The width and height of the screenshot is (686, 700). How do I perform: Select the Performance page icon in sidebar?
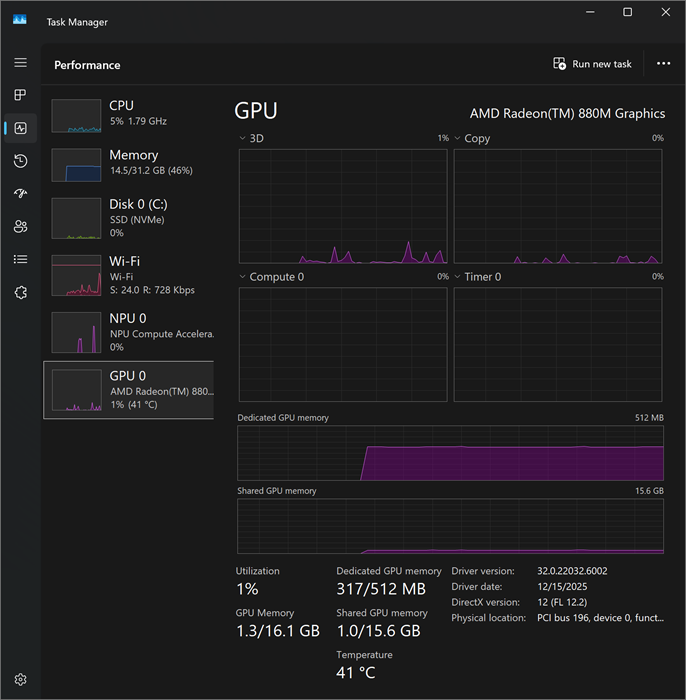tap(21, 128)
